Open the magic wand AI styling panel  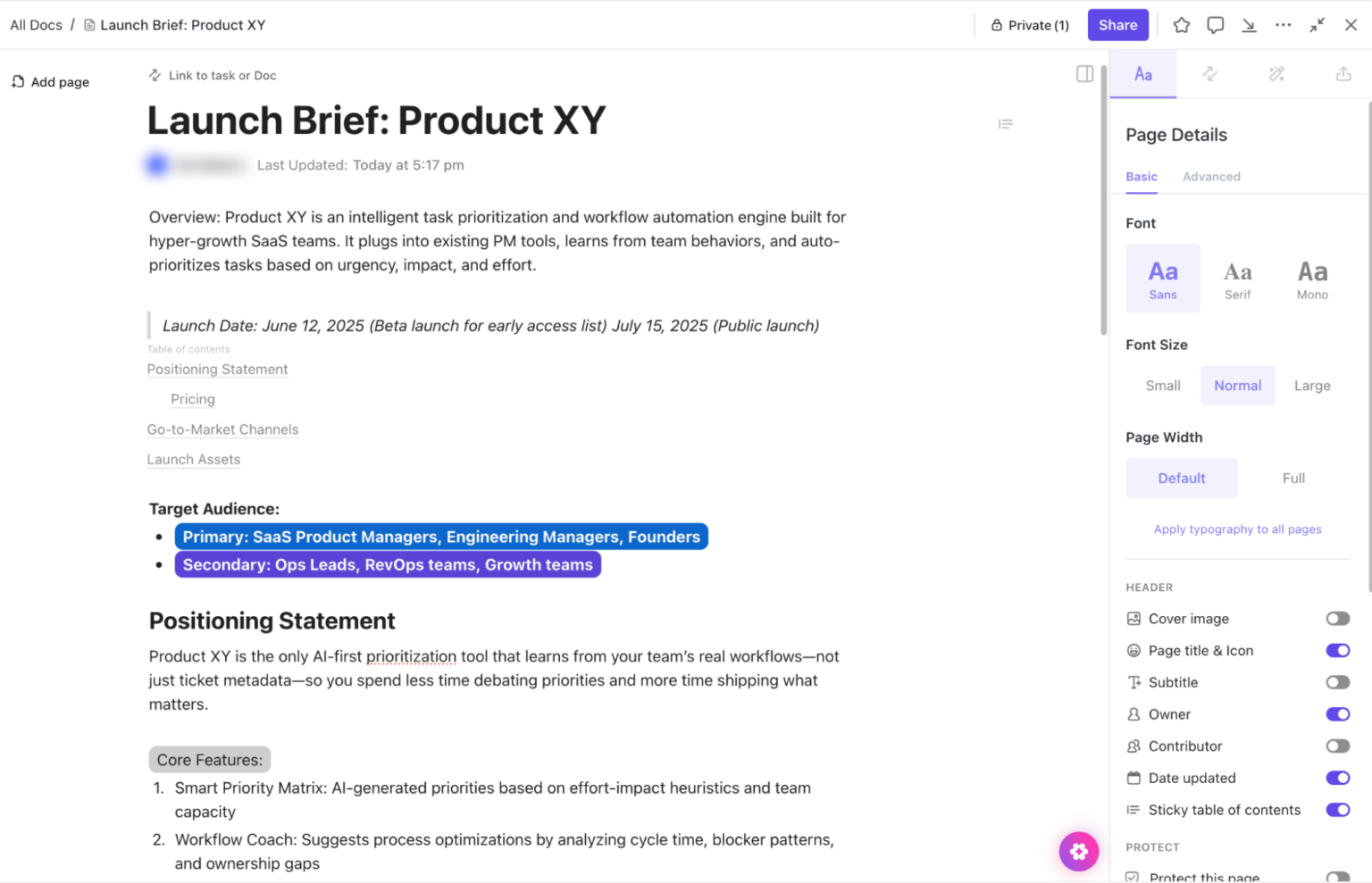pyautogui.click(x=1276, y=74)
